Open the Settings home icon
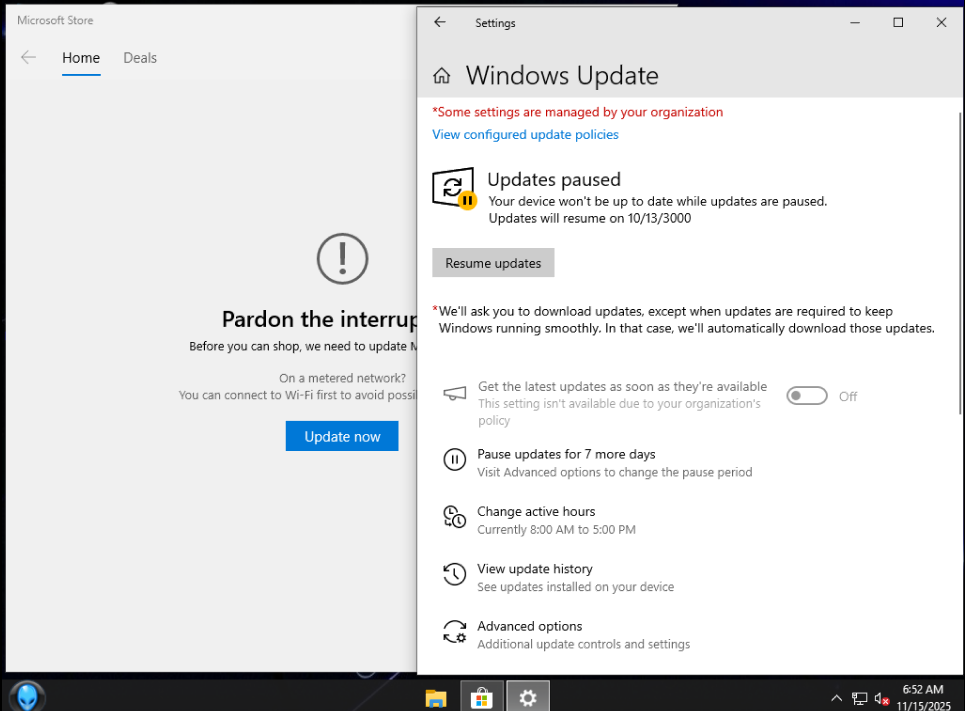This screenshot has height=711, width=965. coord(441,76)
